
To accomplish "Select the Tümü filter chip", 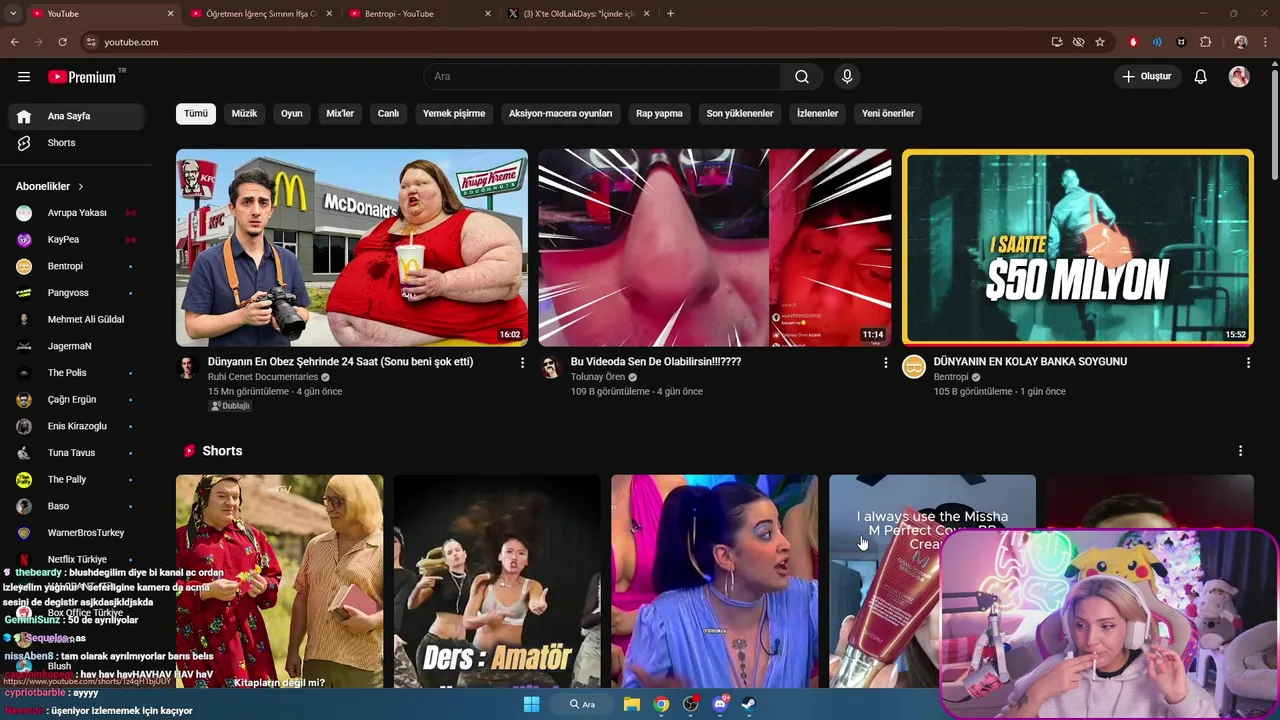I will click(196, 113).
